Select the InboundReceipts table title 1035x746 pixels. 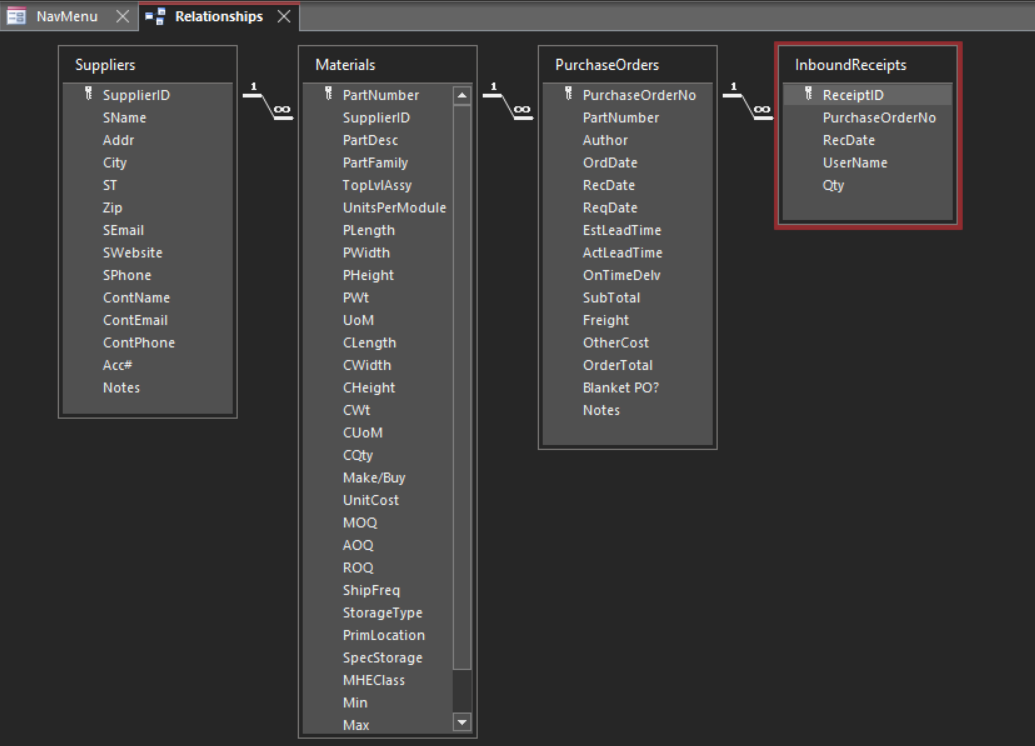(850, 65)
